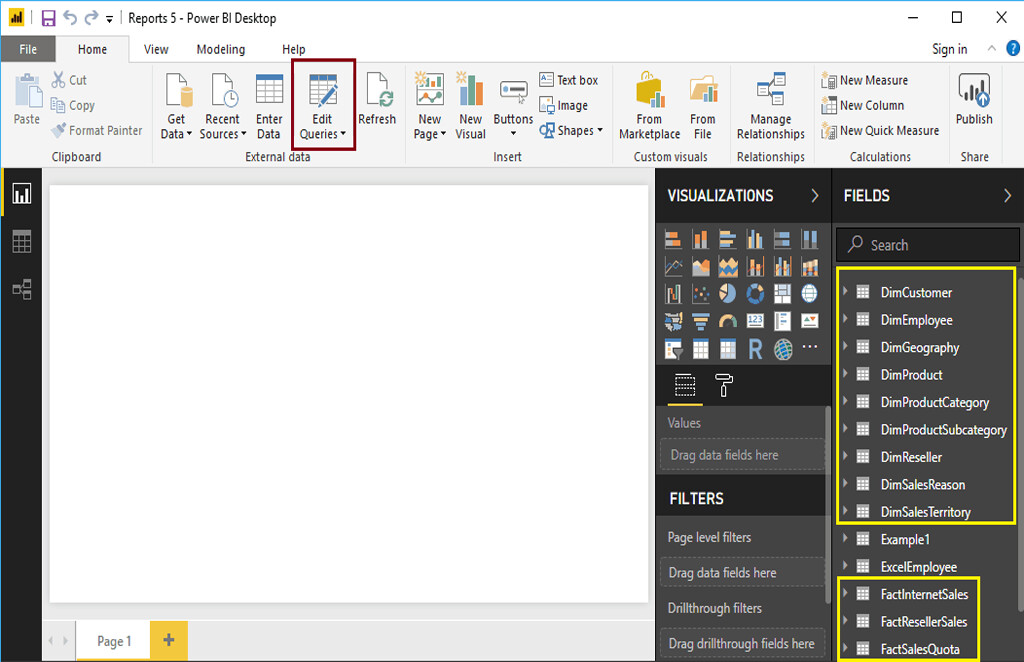Open the File menu

(x=28, y=48)
